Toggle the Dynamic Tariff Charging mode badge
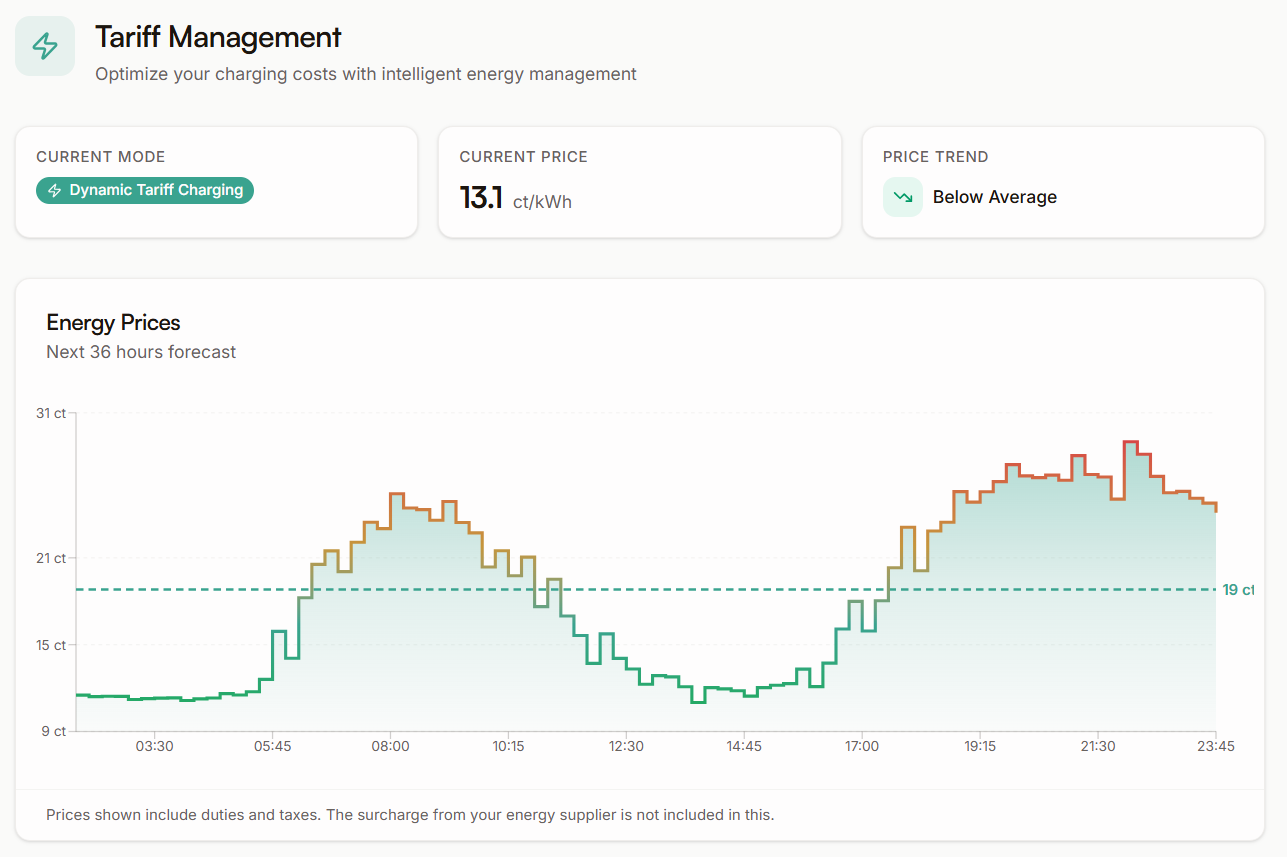1287x857 pixels. [x=144, y=190]
